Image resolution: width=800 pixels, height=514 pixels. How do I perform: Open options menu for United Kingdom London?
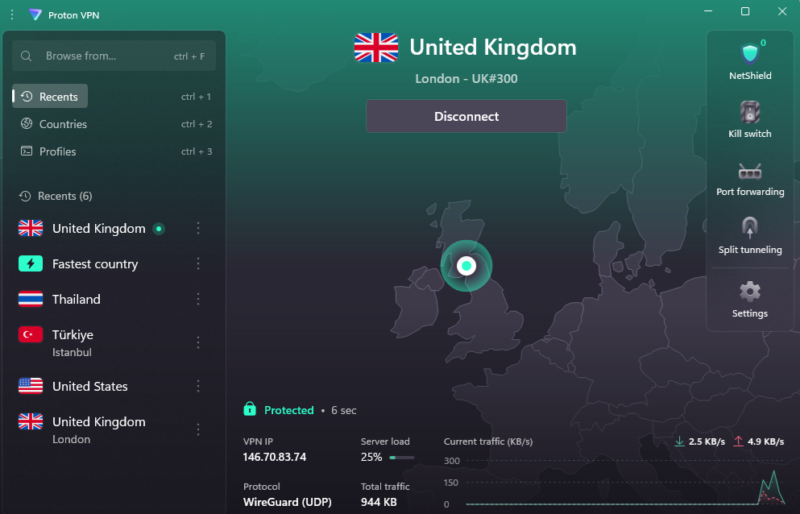coord(198,429)
